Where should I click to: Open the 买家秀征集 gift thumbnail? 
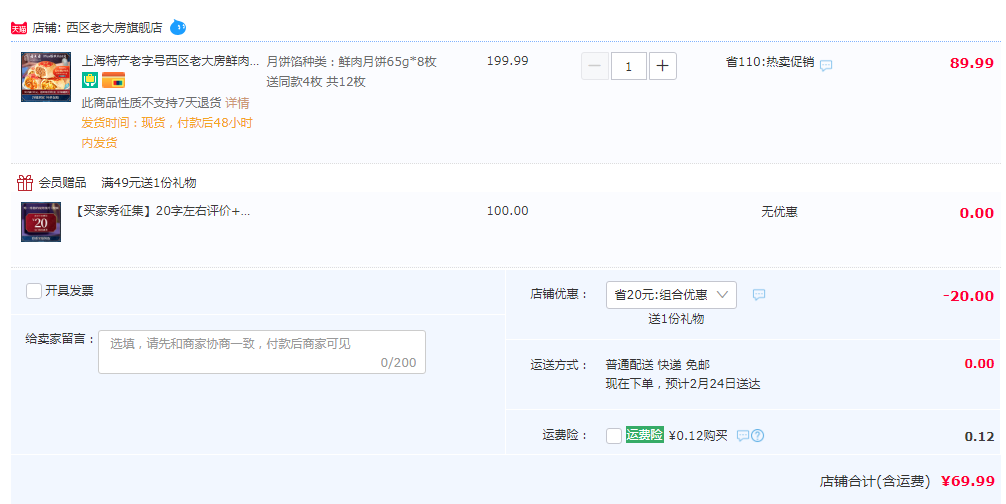point(41,222)
